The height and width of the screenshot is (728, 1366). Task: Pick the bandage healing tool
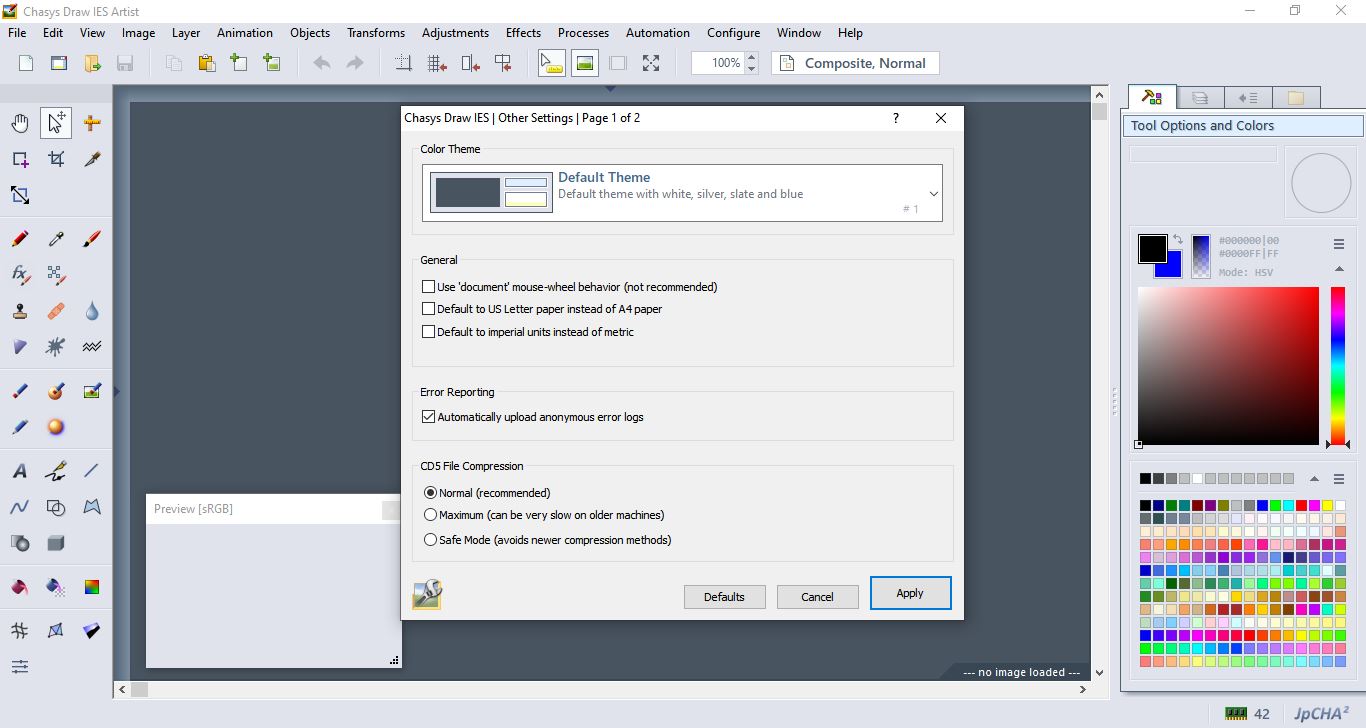click(x=56, y=311)
